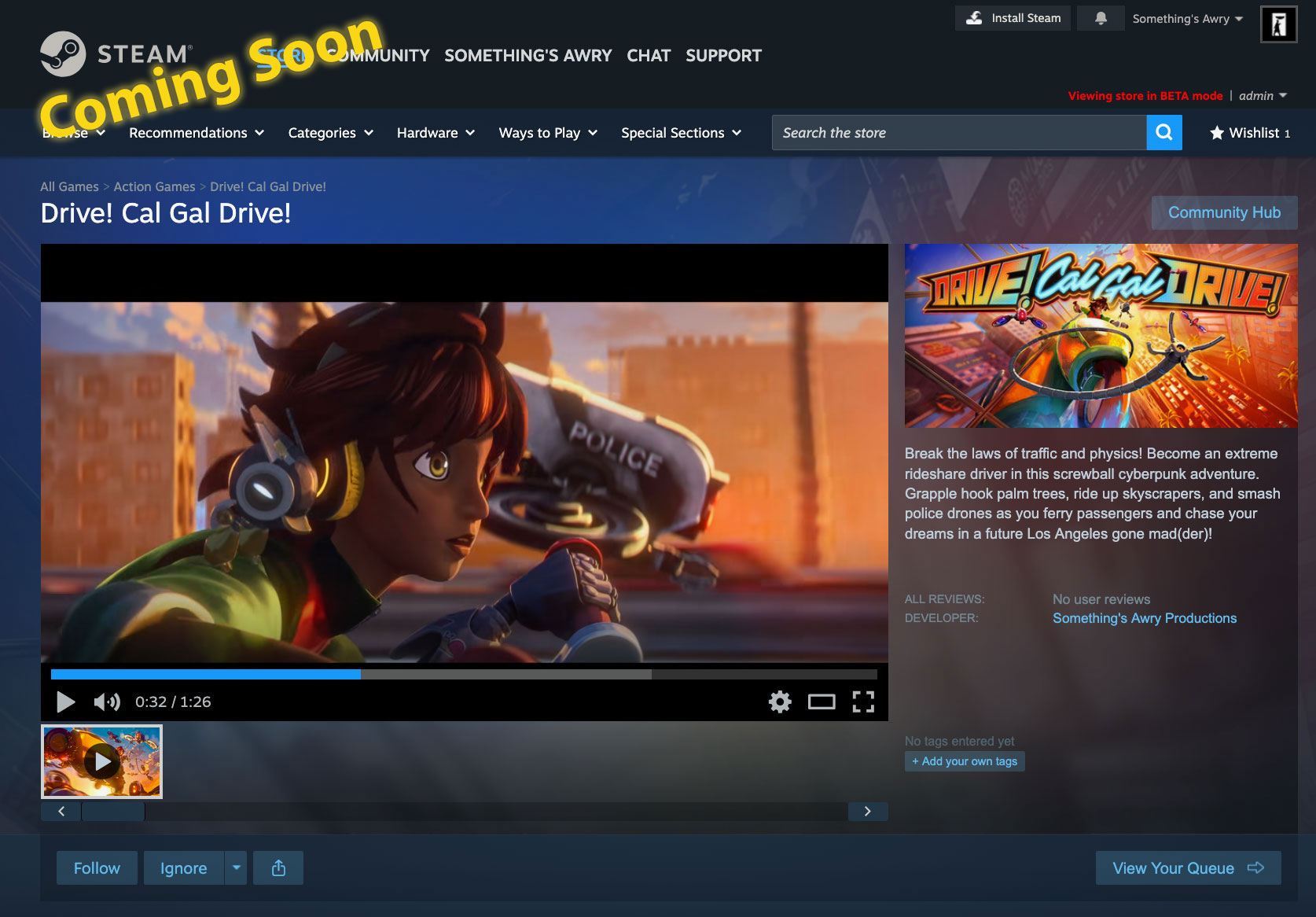Image resolution: width=1316 pixels, height=917 pixels.
Task: Click the Wishlist star icon
Action: (x=1217, y=133)
